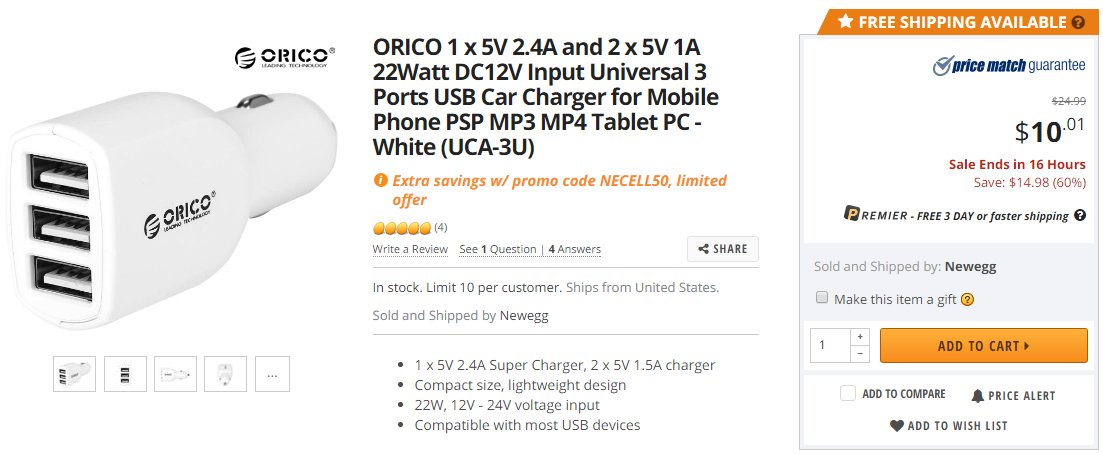This screenshot has height=454, width=1103.
Task: Select the three USB ports front-view thumbnail
Action: tap(125, 374)
